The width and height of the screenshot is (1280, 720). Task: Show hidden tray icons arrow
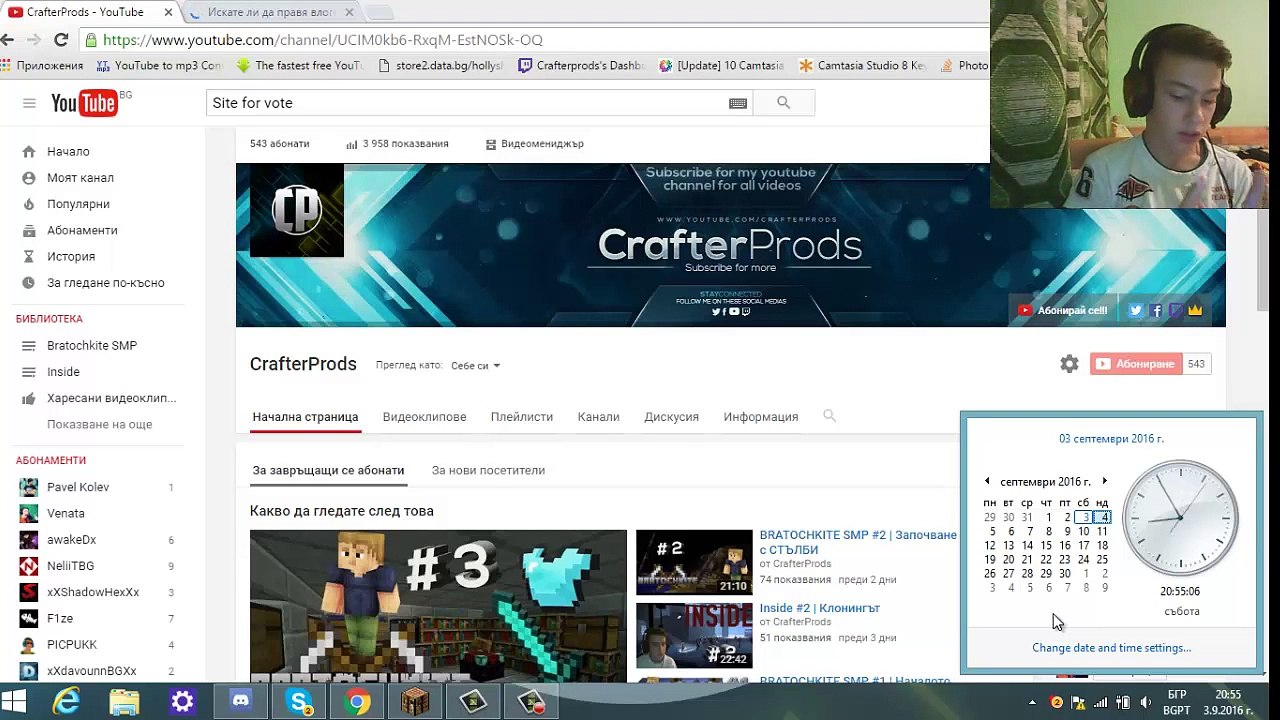1034,702
